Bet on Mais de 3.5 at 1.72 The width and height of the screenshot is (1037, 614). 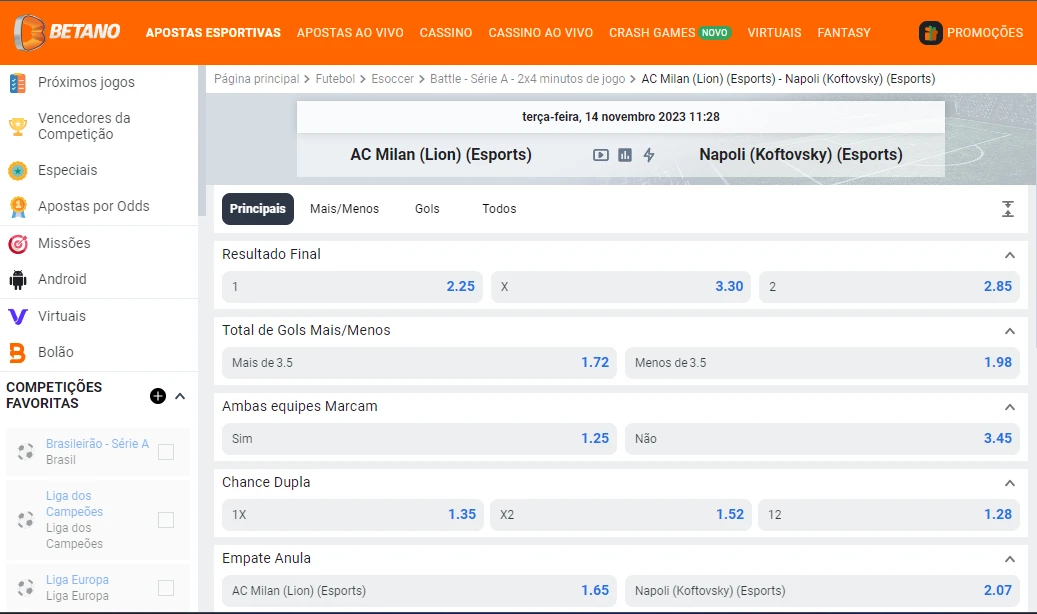pos(419,363)
